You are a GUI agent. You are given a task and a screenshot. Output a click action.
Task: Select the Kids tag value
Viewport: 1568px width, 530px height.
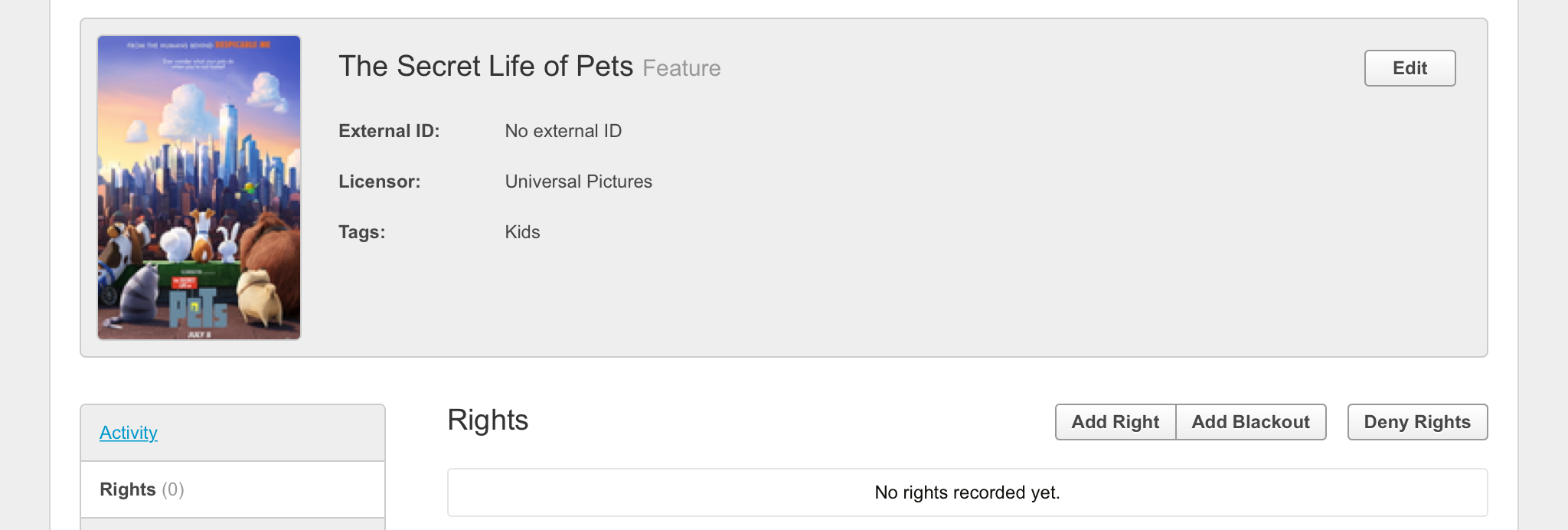(522, 232)
